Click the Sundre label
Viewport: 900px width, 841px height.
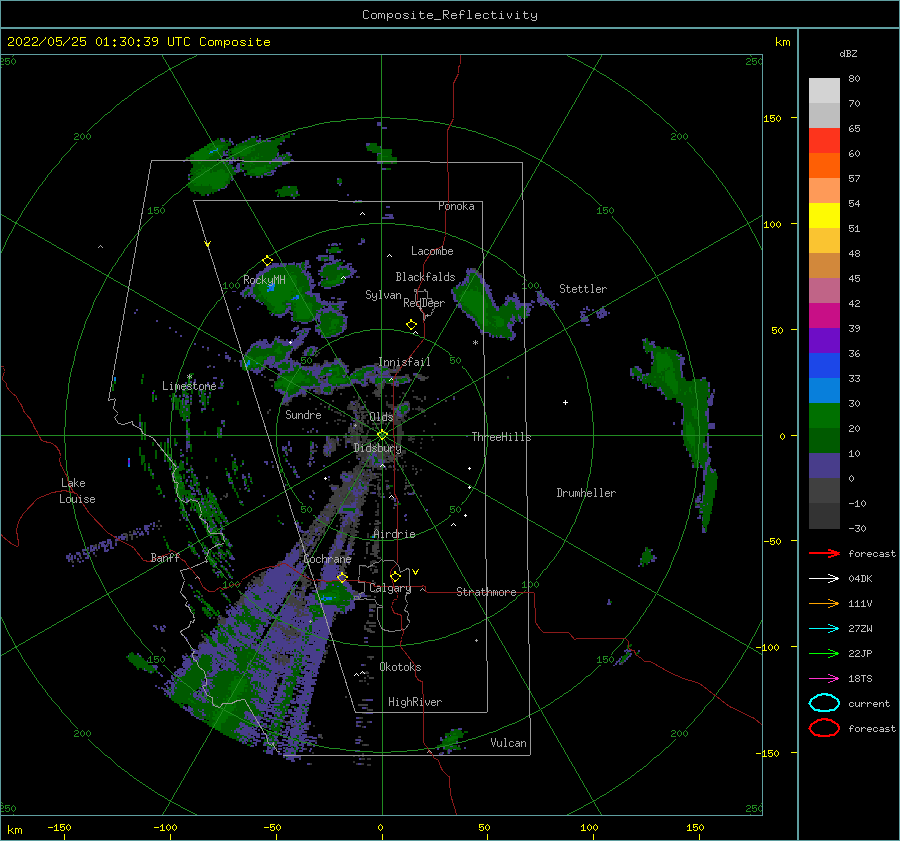pyautogui.click(x=303, y=414)
